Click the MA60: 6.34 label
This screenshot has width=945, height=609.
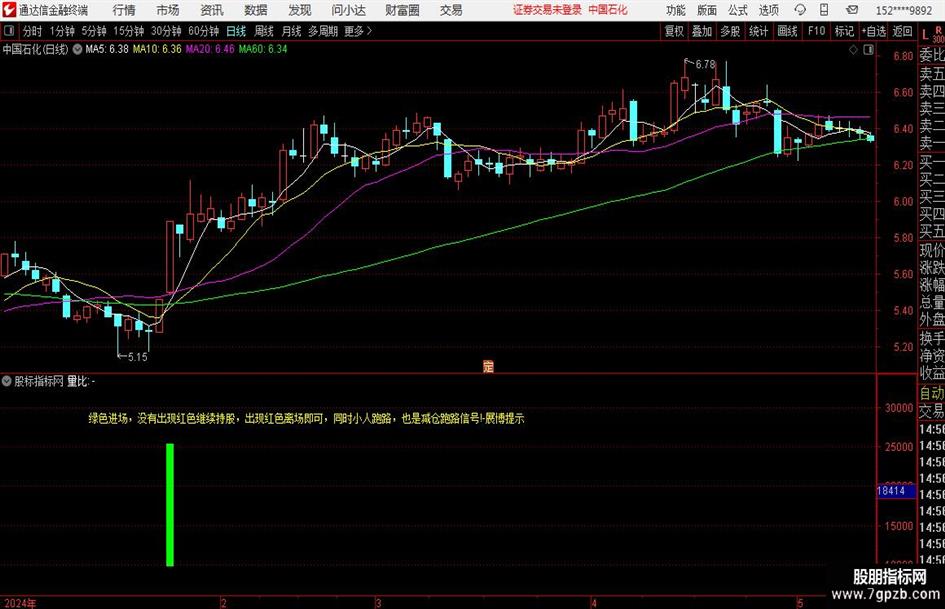[263, 49]
